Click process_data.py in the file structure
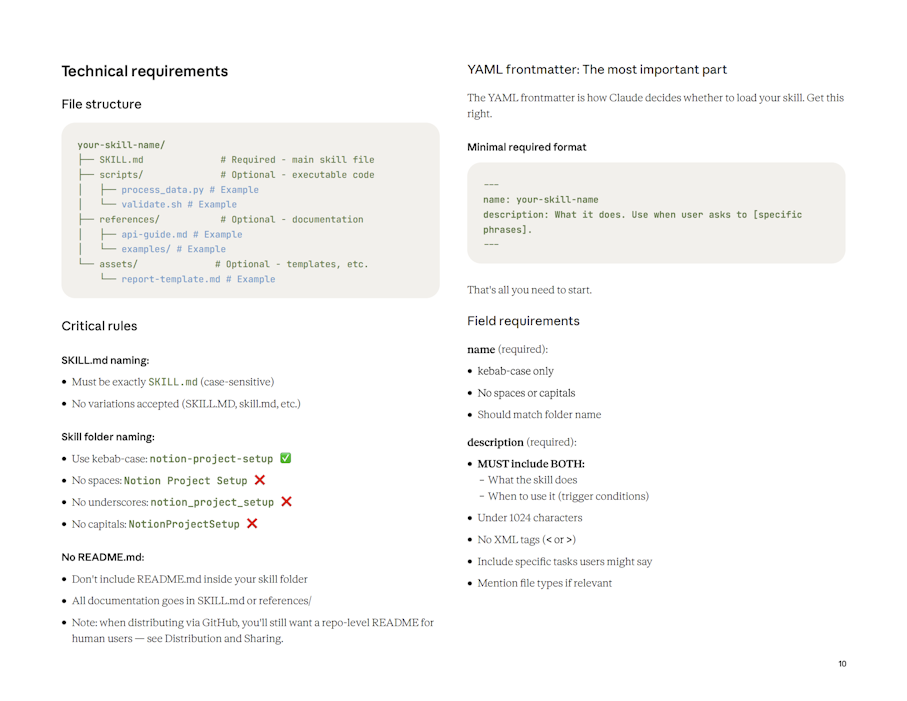907x701 pixels. (x=162, y=190)
